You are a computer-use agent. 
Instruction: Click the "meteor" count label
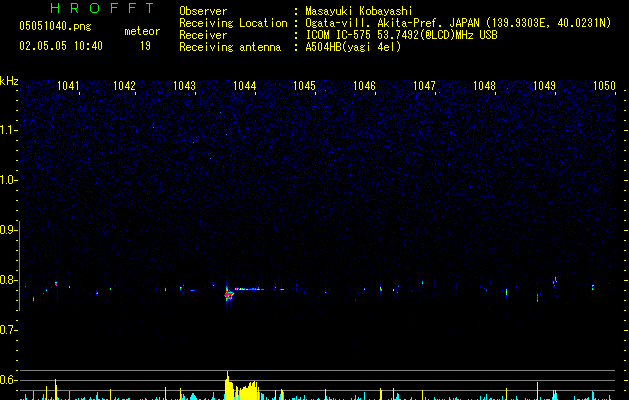coord(142,31)
